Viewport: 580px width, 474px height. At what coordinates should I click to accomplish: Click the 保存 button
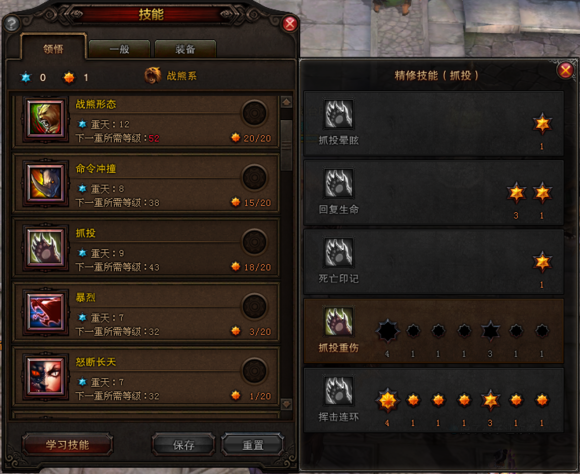[x=183, y=444]
